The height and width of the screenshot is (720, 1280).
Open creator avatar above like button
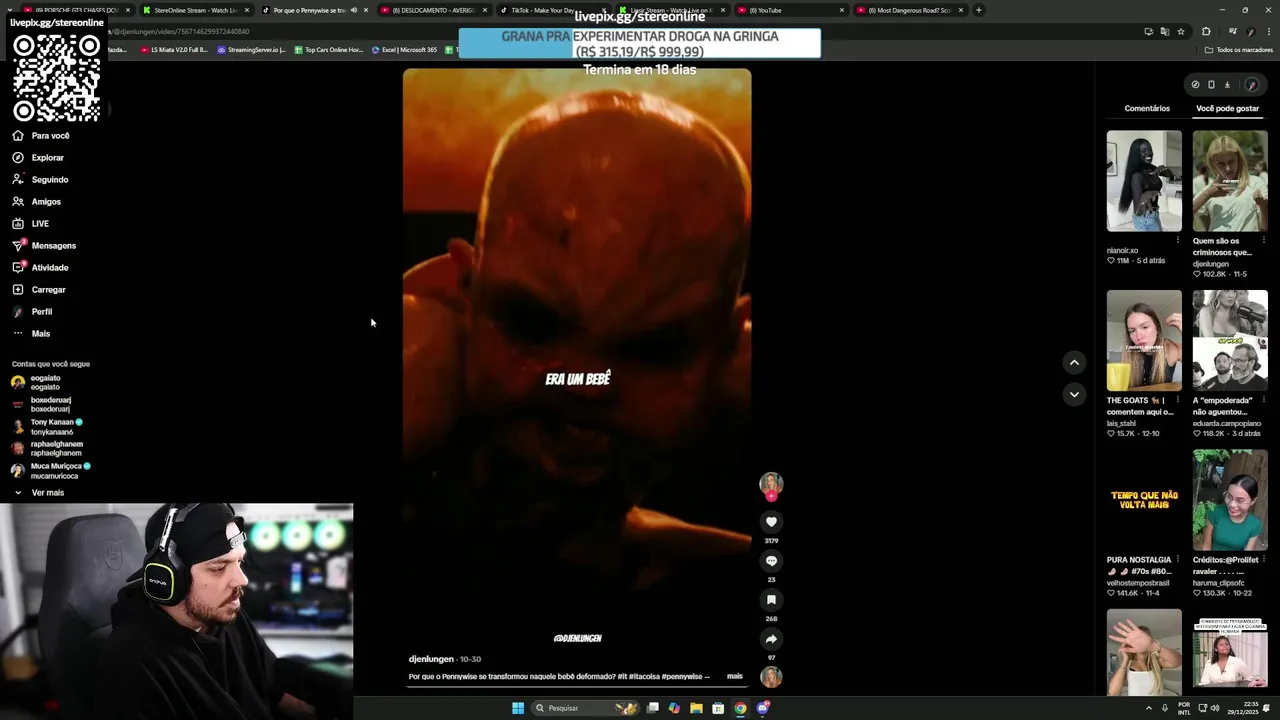(x=771, y=484)
